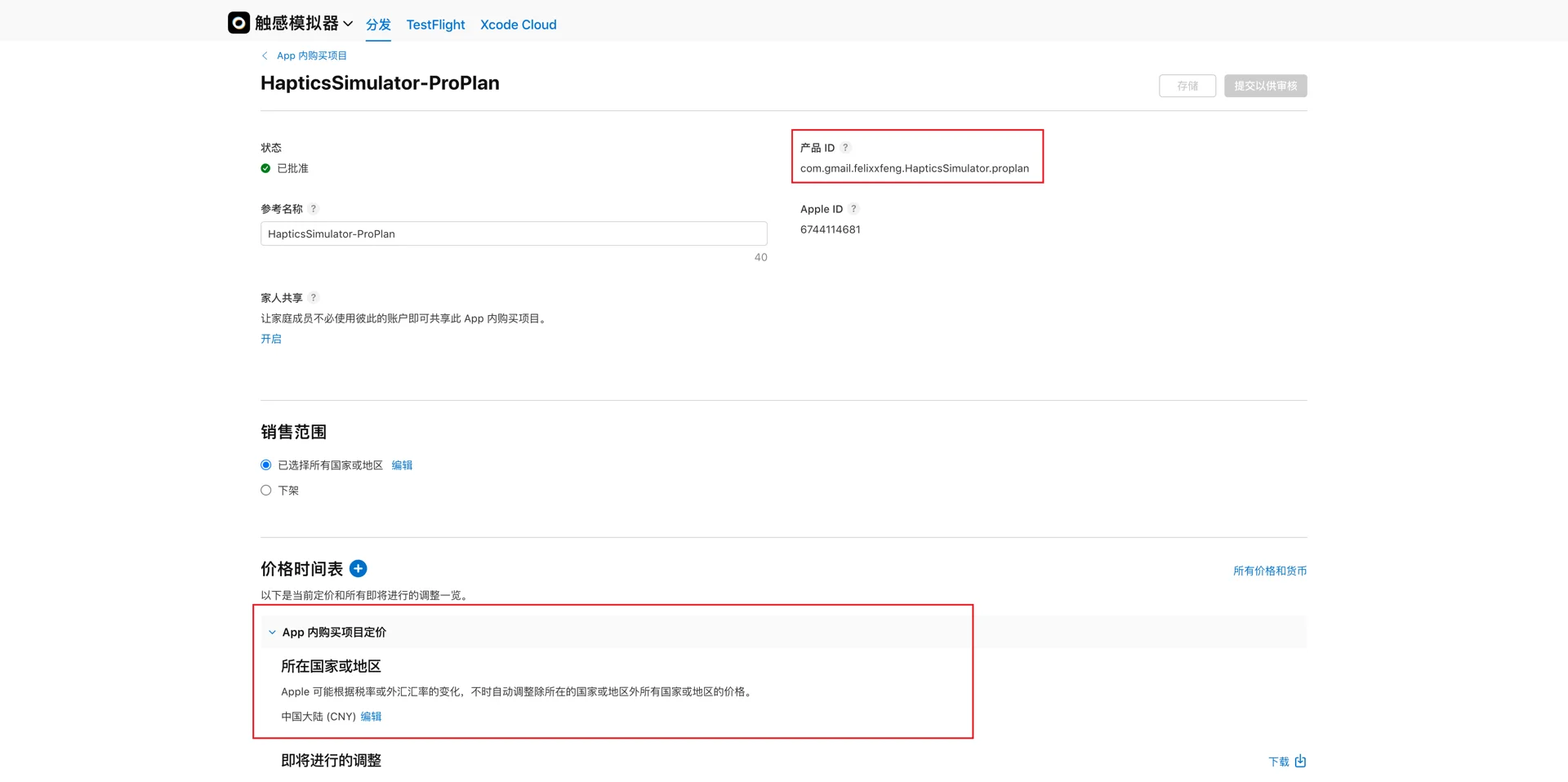Go back to App 内购买项目 list
Viewport: 1568px width, 782px height.
[x=312, y=56]
